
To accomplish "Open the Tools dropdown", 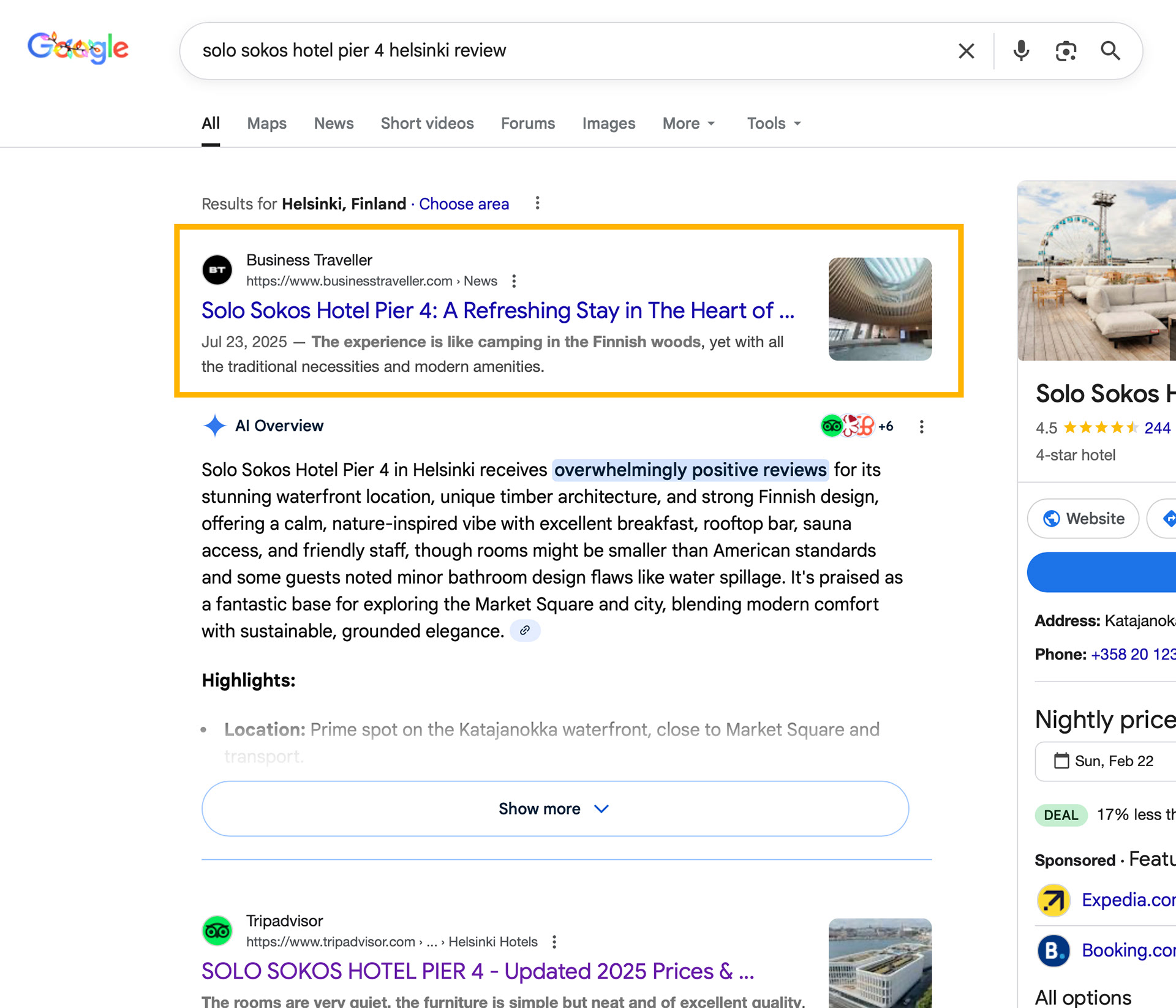I will coord(774,124).
